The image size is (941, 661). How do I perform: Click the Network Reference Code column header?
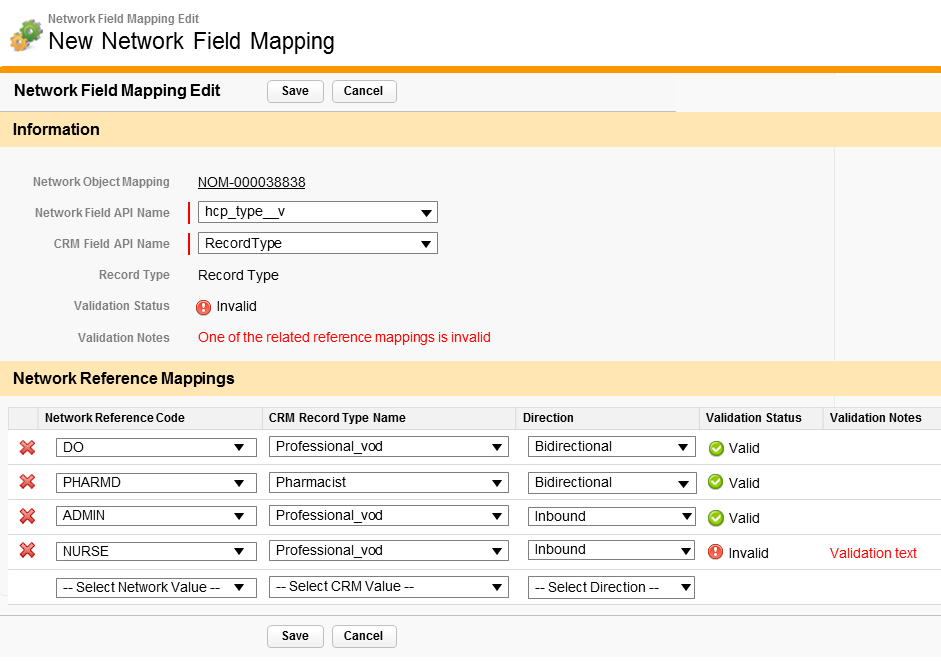115,418
